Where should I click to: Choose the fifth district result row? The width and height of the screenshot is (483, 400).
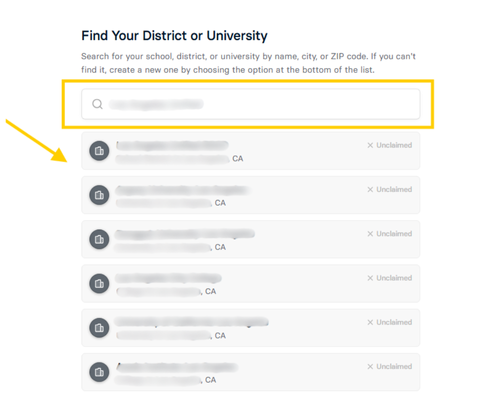pos(251,328)
